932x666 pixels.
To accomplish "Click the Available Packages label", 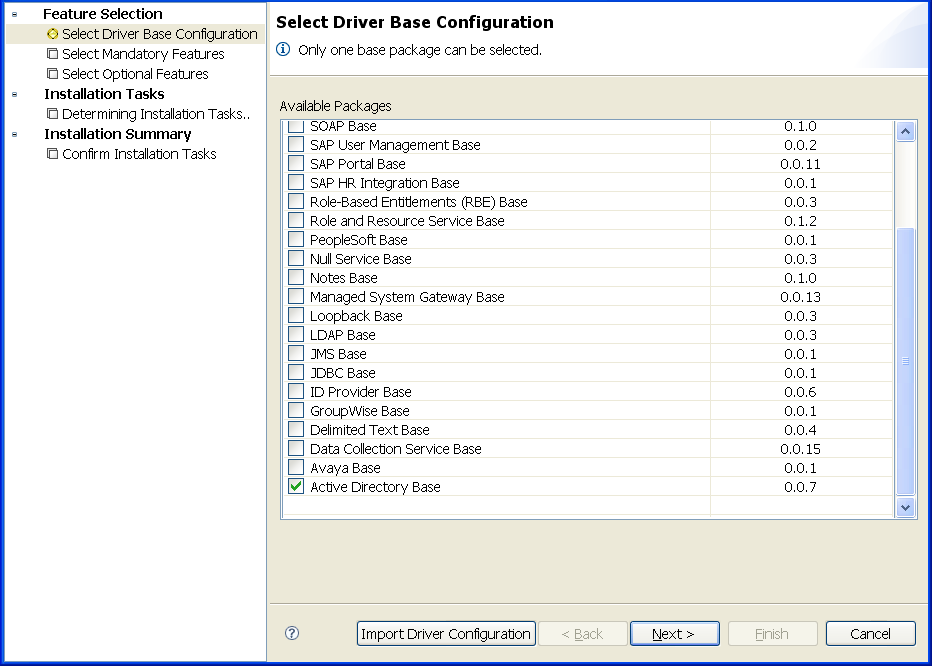I will pyautogui.click(x=335, y=106).
